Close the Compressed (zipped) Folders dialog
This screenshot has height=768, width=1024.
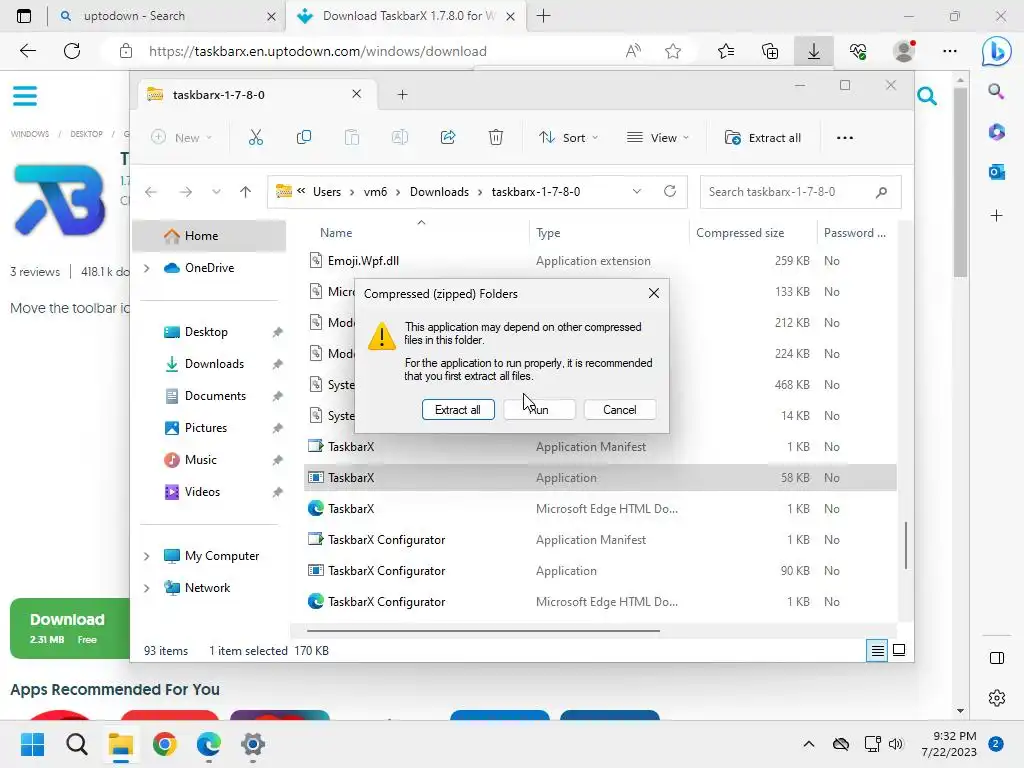(x=654, y=293)
